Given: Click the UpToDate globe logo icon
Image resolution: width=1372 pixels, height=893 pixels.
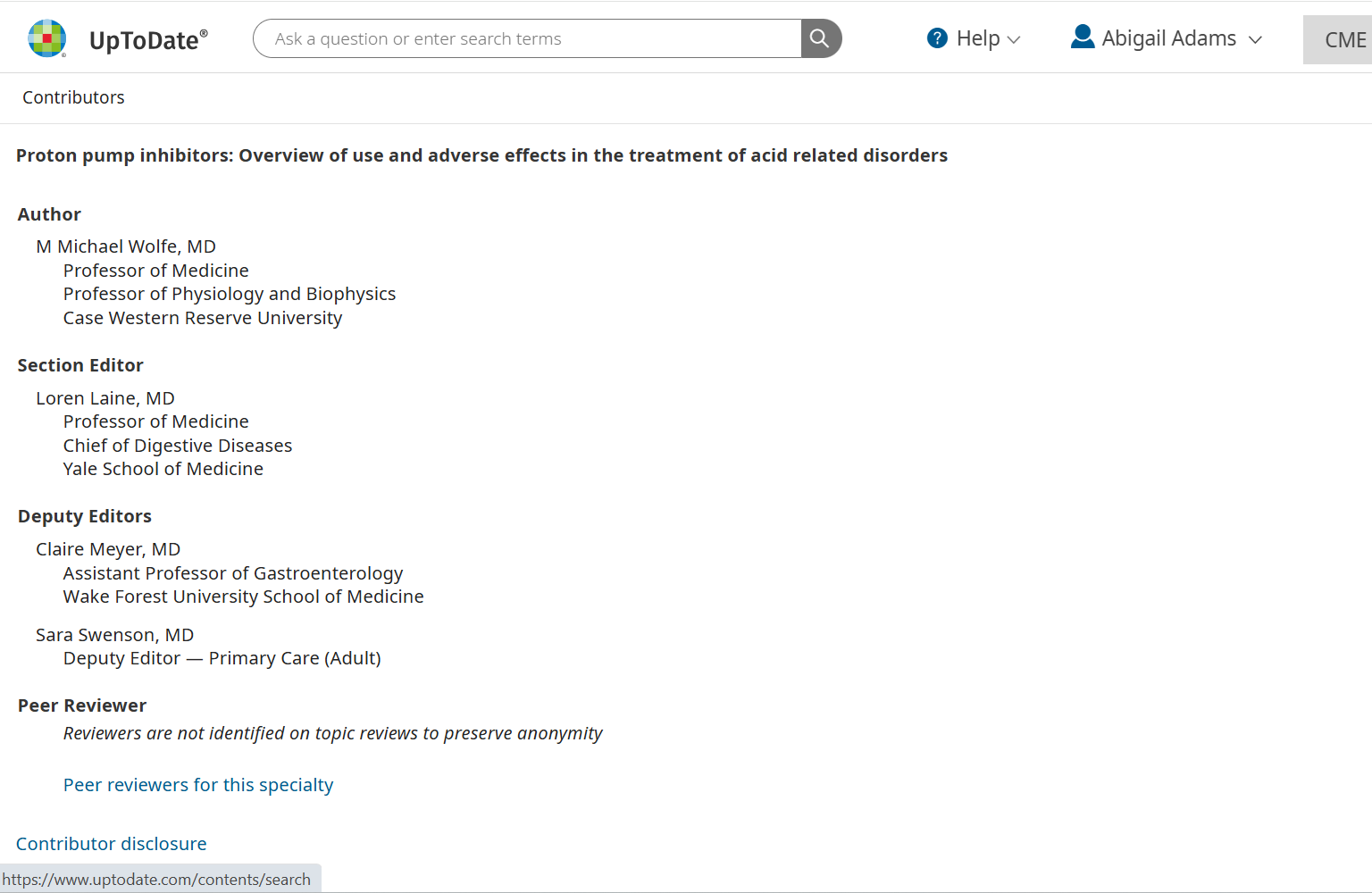Looking at the screenshot, I should pyautogui.click(x=47, y=38).
